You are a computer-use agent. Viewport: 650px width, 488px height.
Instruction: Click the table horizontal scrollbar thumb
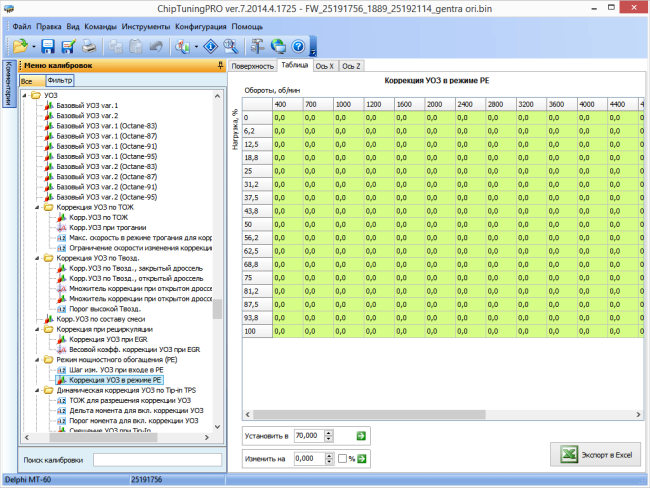point(369,414)
